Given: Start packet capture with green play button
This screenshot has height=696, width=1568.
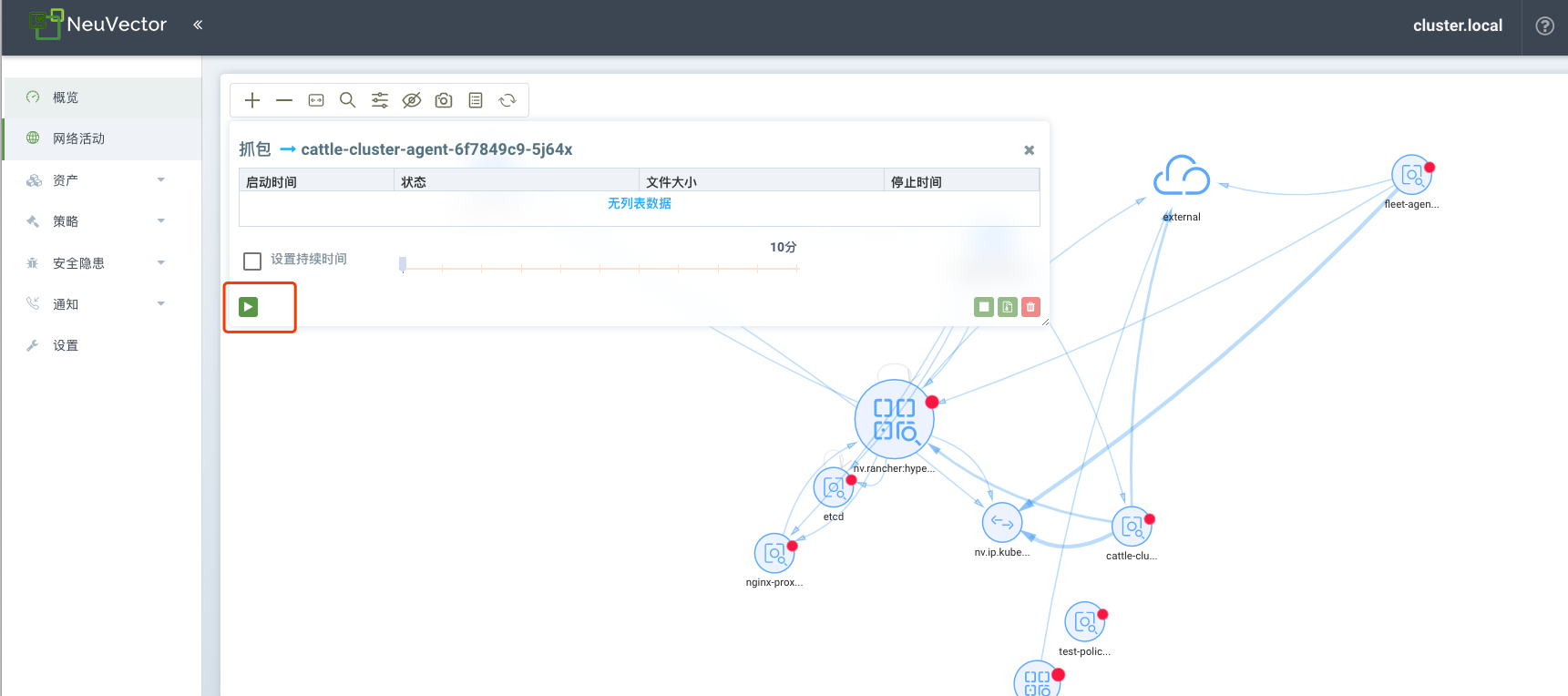Looking at the screenshot, I should point(249,307).
